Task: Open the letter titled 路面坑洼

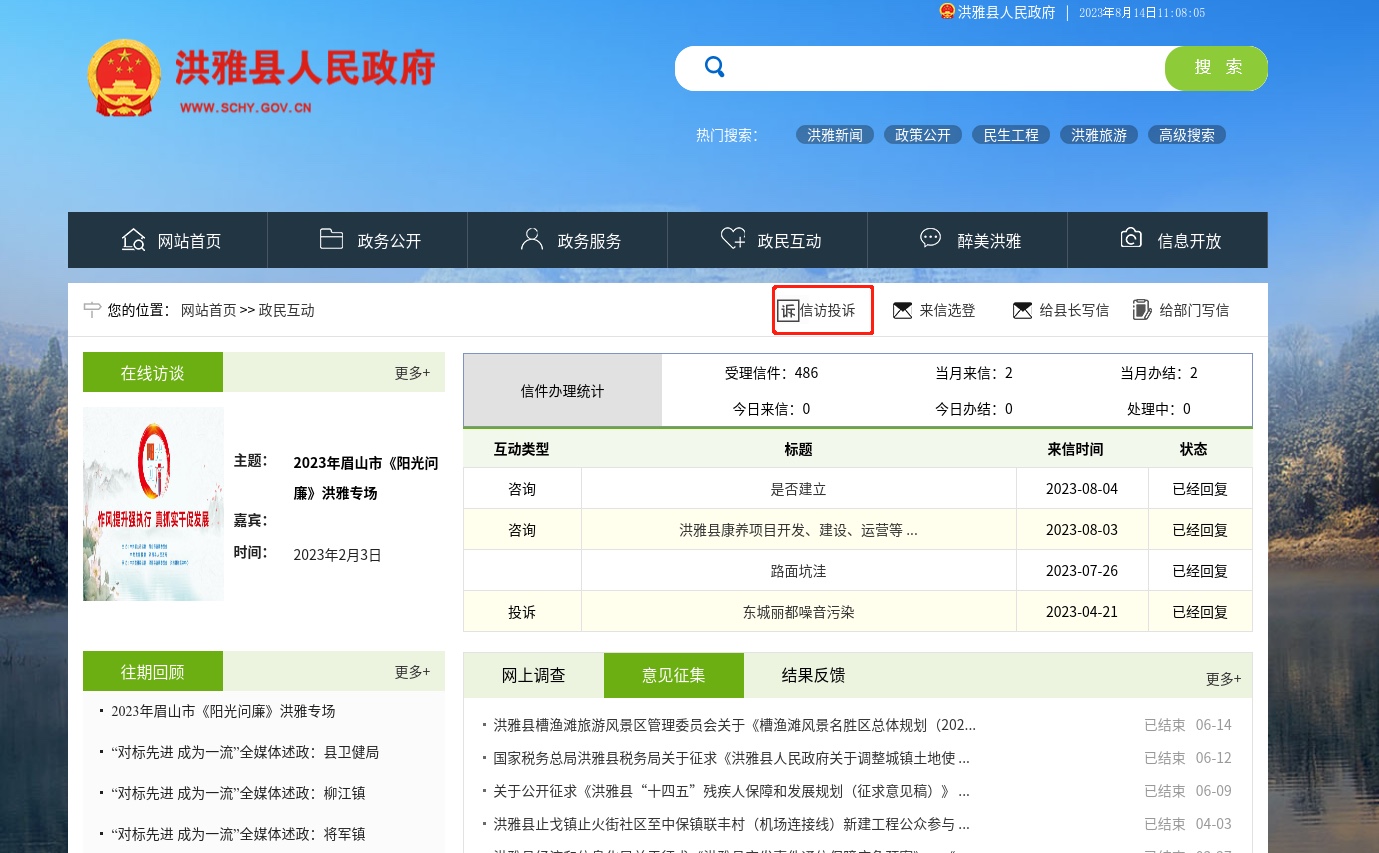Action: click(798, 572)
